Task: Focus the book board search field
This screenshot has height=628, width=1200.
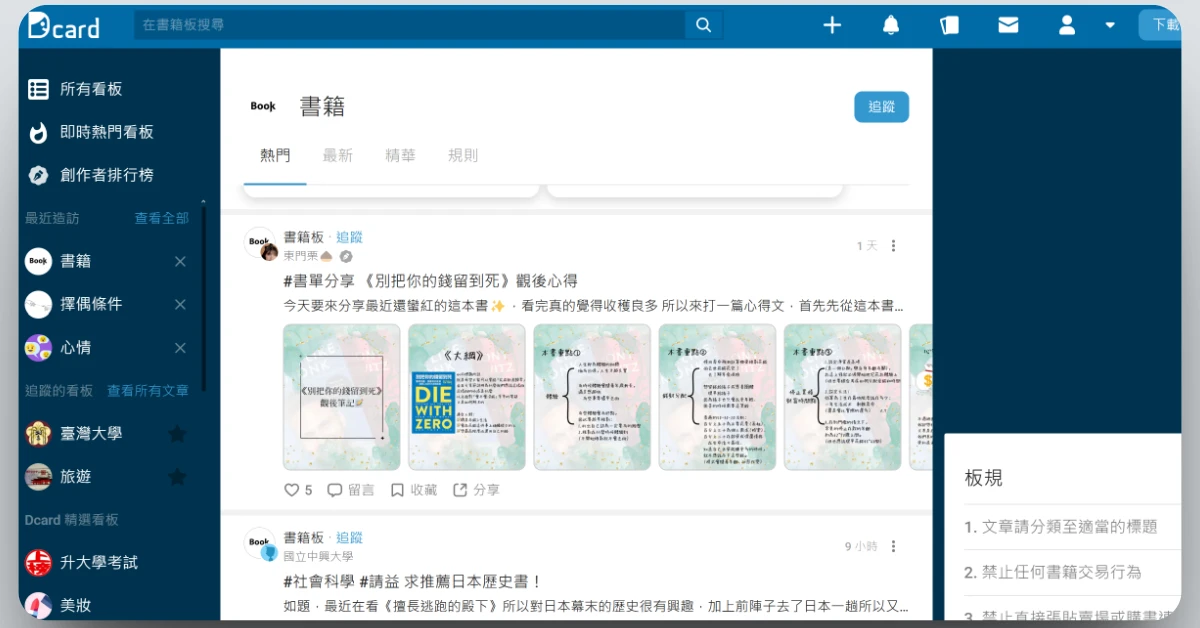Action: pyautogui.click(x=410, y=25)
